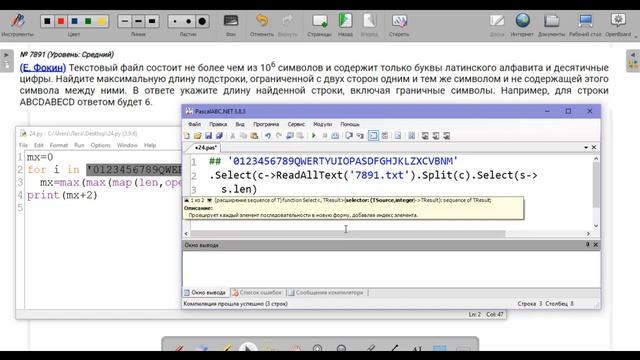Open the OpenBoard background (Фон) chooser

[231, 24]
